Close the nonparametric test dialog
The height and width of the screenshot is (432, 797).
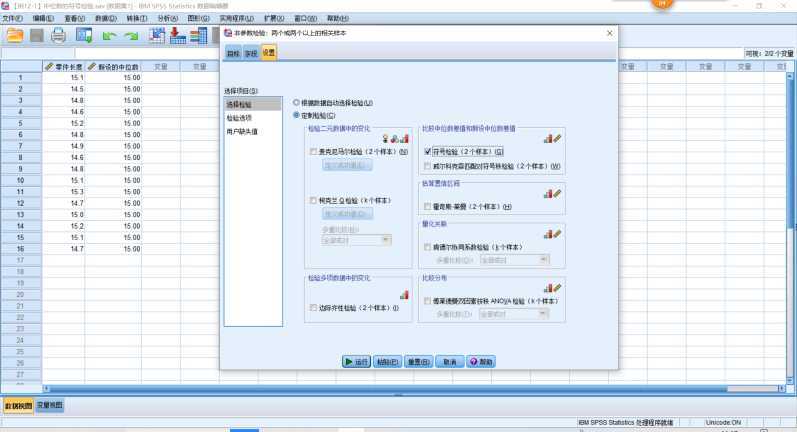(609, 33)
